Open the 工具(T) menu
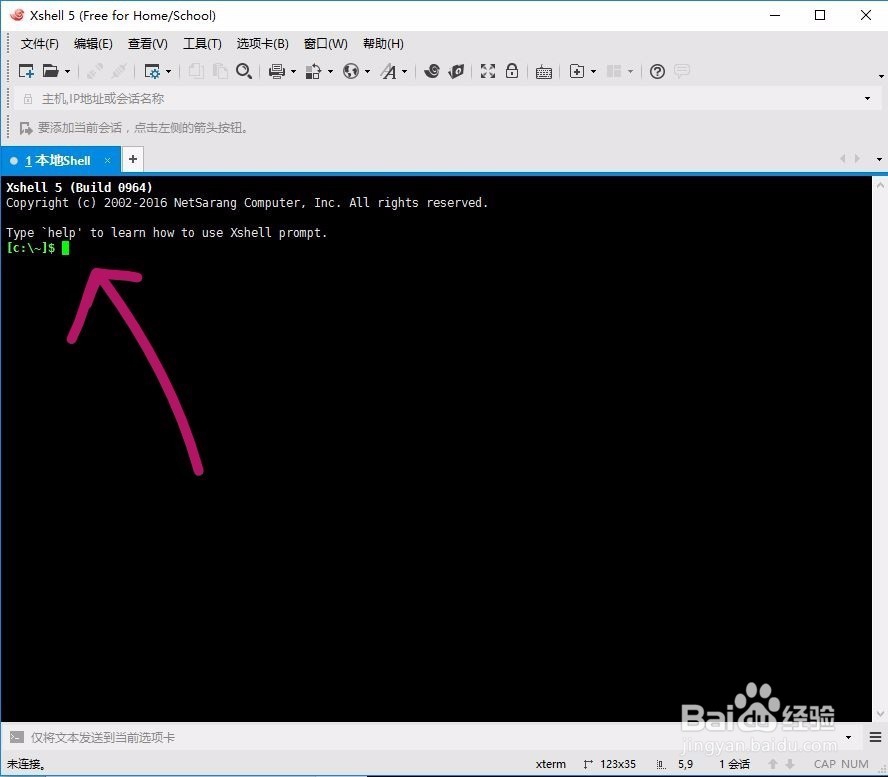Viewport: 888px width, 777px height. [202, 44]
